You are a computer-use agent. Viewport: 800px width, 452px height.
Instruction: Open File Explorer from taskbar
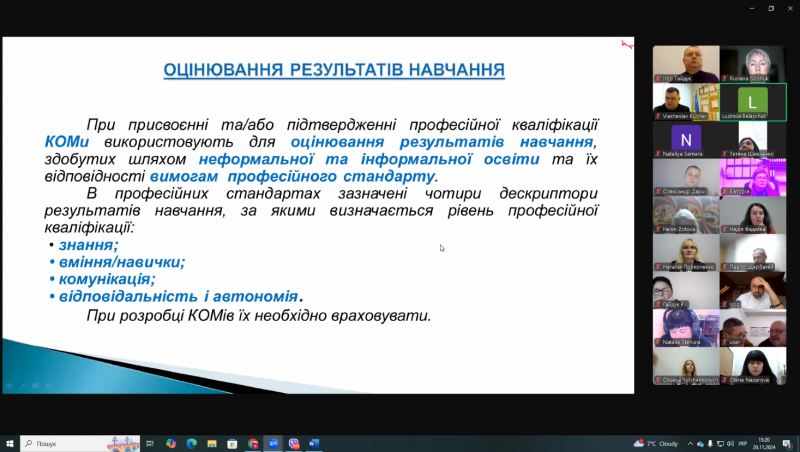211,443
